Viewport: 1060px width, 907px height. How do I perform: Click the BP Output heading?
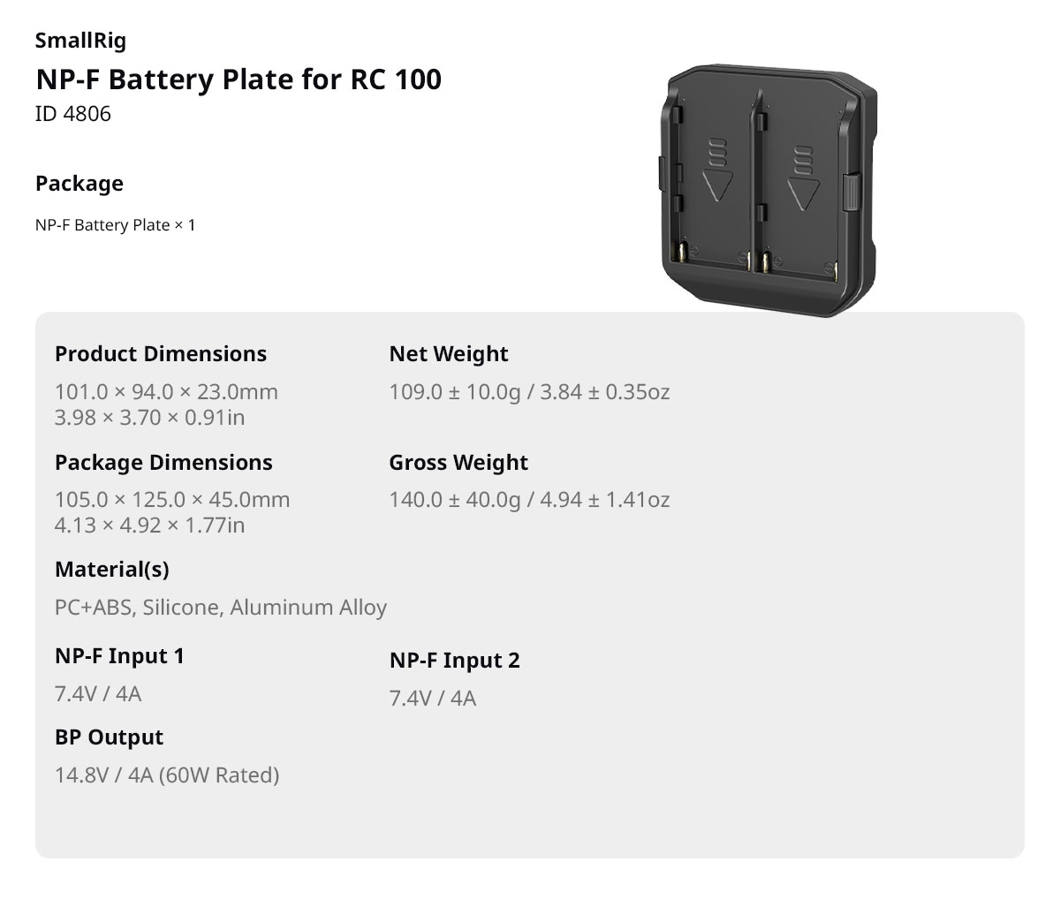coord(109,737)
